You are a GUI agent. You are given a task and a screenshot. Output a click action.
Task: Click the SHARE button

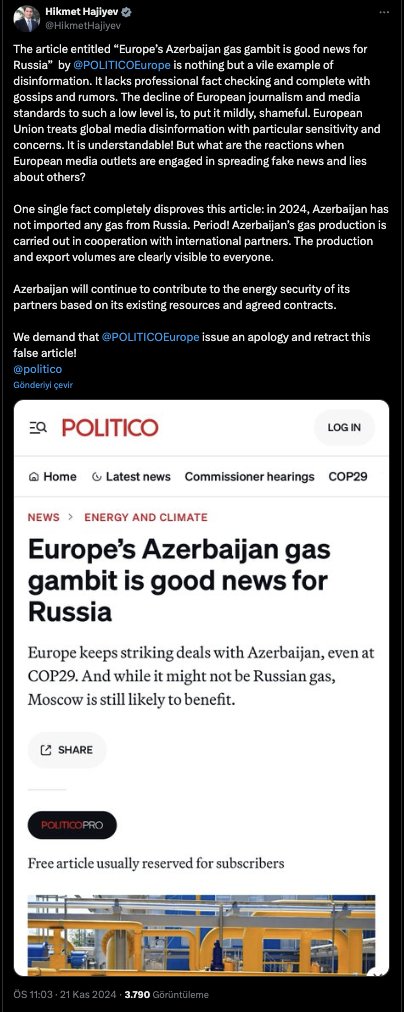(x=67, y=750)
